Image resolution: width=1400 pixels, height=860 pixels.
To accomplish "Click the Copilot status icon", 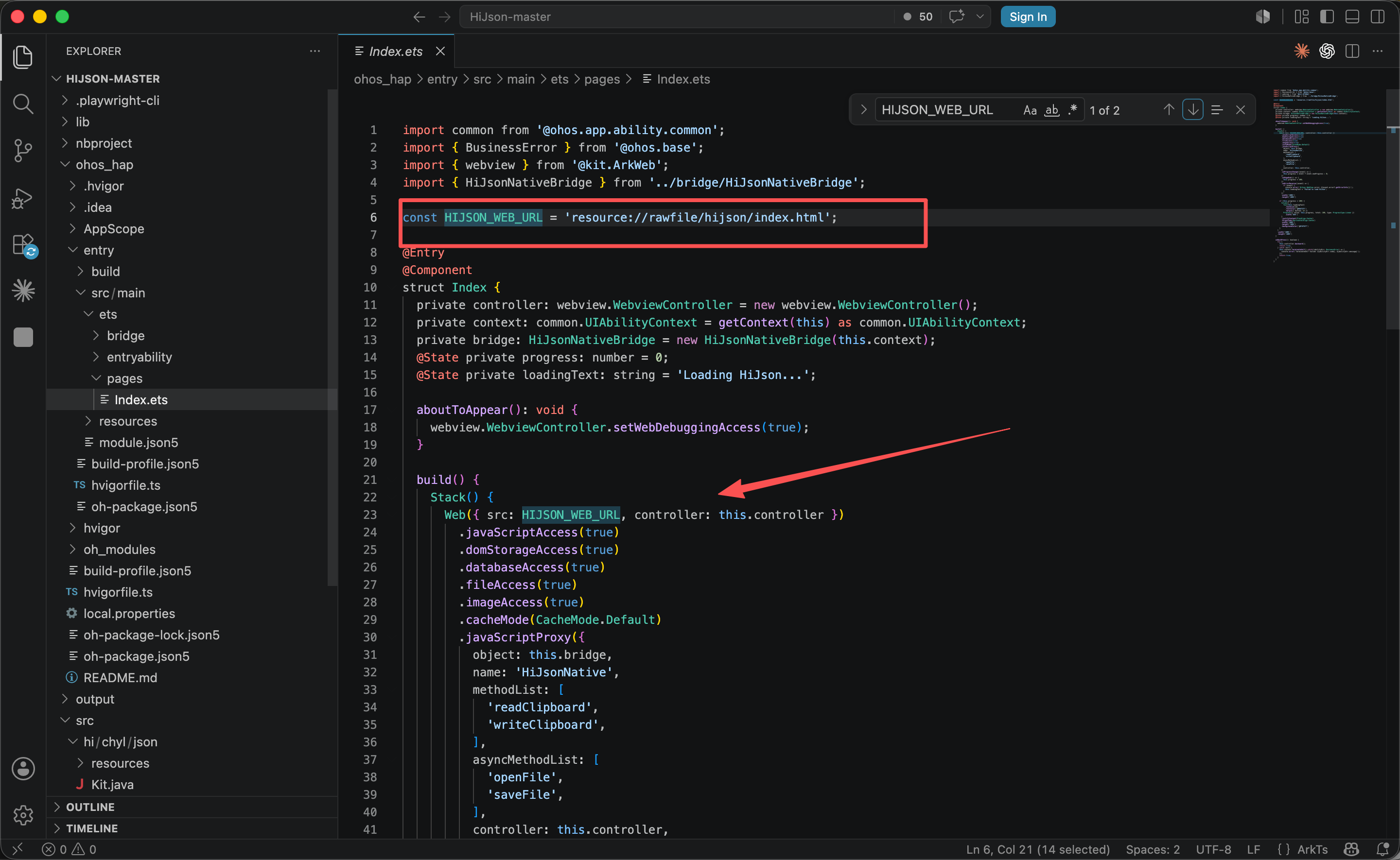I will (x=1352, y=849).
